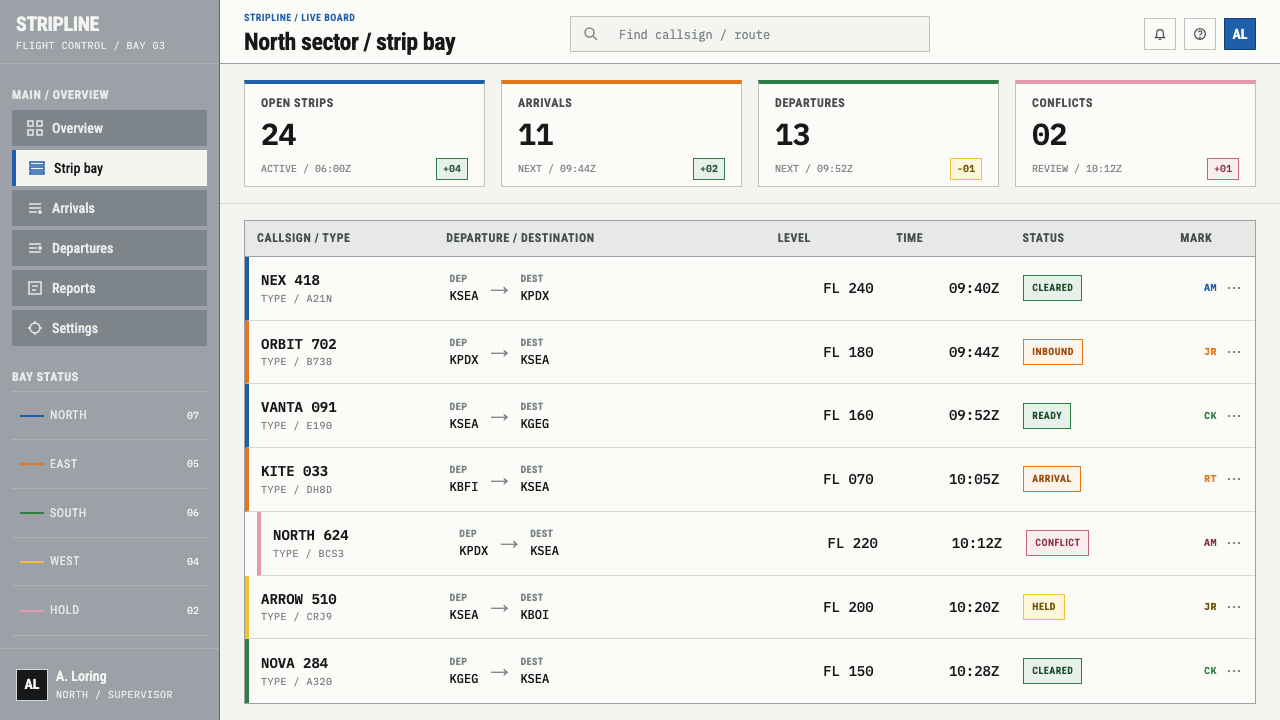The image size is (1280, 720).
Task: Click the STATUS column header
Action: 1043,238
